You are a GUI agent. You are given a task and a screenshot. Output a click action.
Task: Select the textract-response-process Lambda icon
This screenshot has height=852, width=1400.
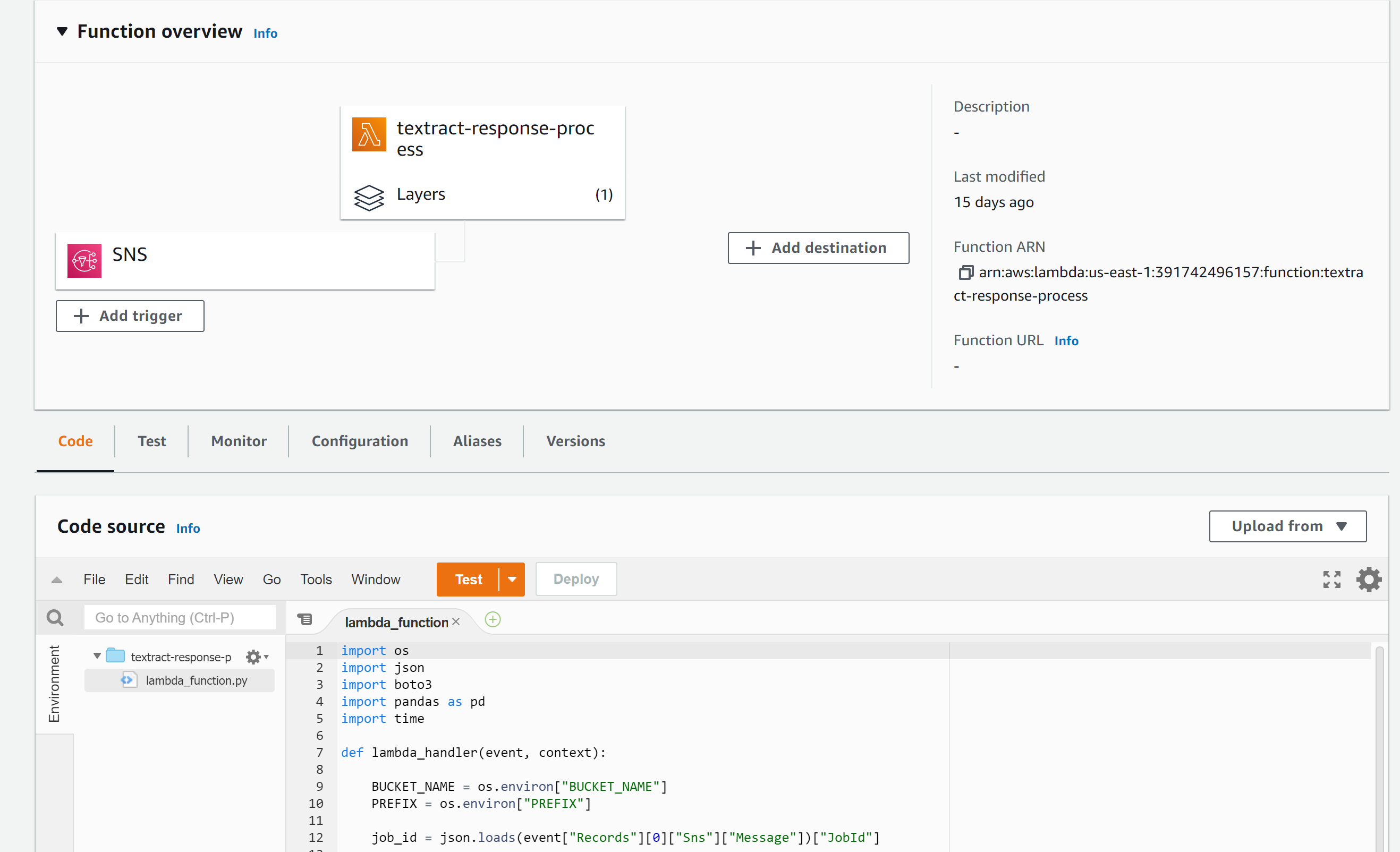click(x=369, y=134)
